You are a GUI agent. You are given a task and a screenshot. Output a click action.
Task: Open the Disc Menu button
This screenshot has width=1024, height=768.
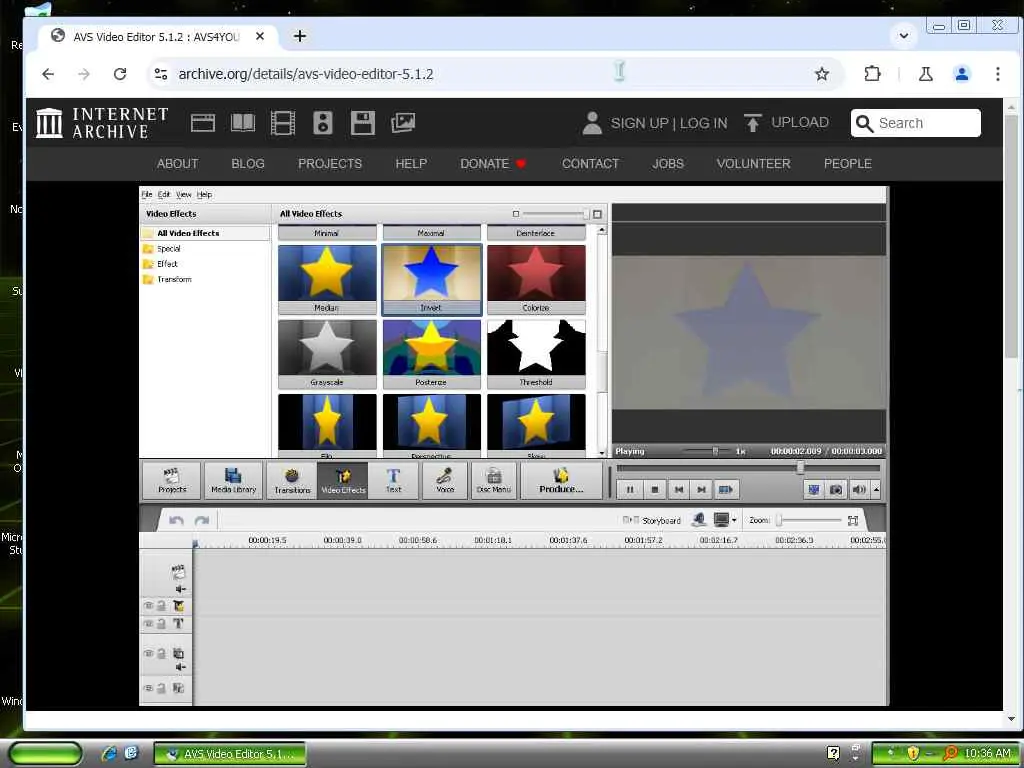click(494, 481)
